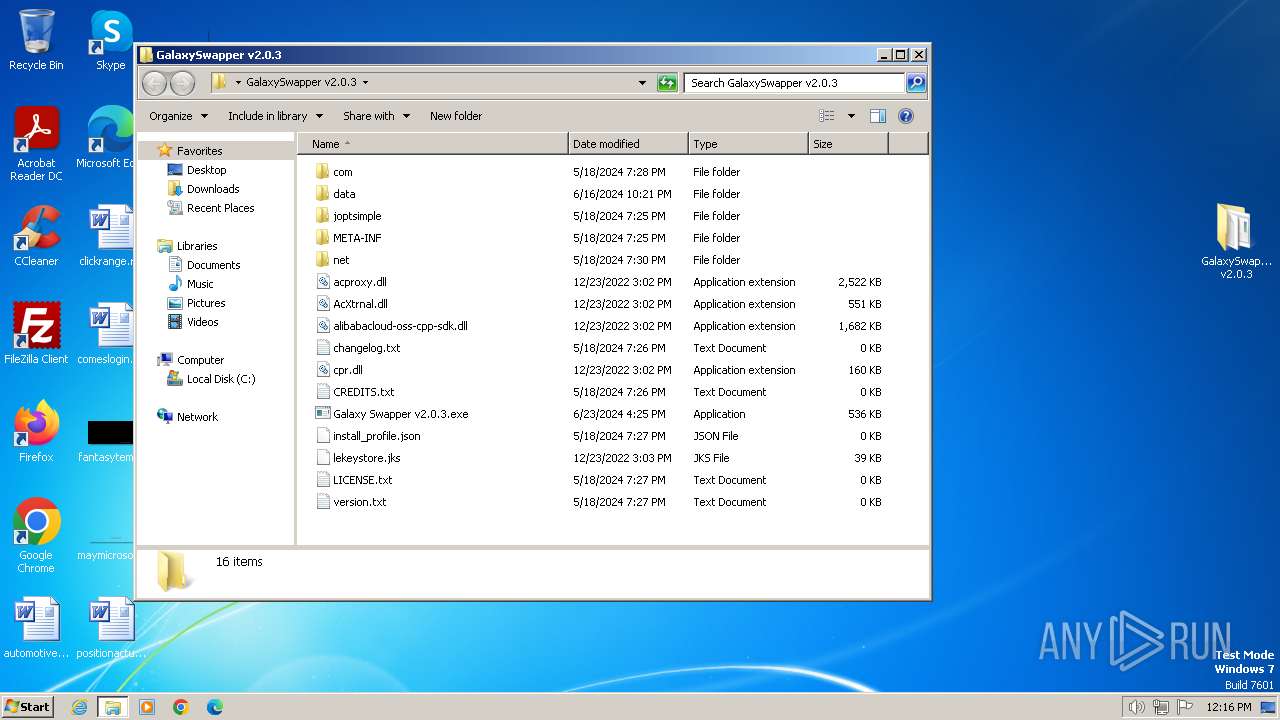The image size is (1280, 720).
Task: Click the search magnifier icon
Action: pyautogui.click(x=915, y=83)
